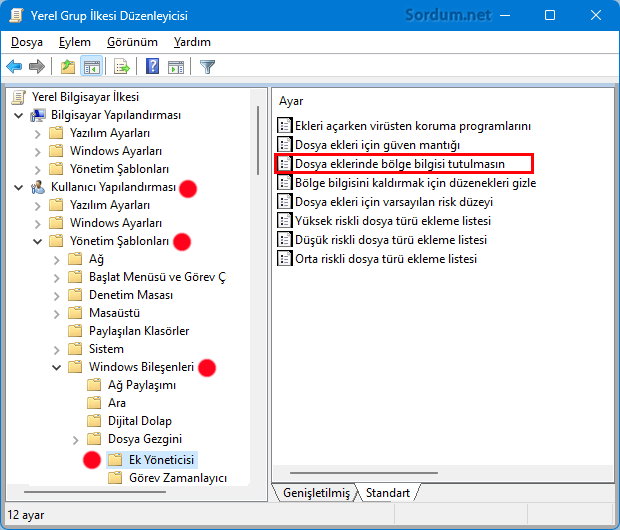This screenshot has height=530, width=620.
Task: Click the left pane vertical scrollbar
Action: pyautogui.click(x=258, y=140)
